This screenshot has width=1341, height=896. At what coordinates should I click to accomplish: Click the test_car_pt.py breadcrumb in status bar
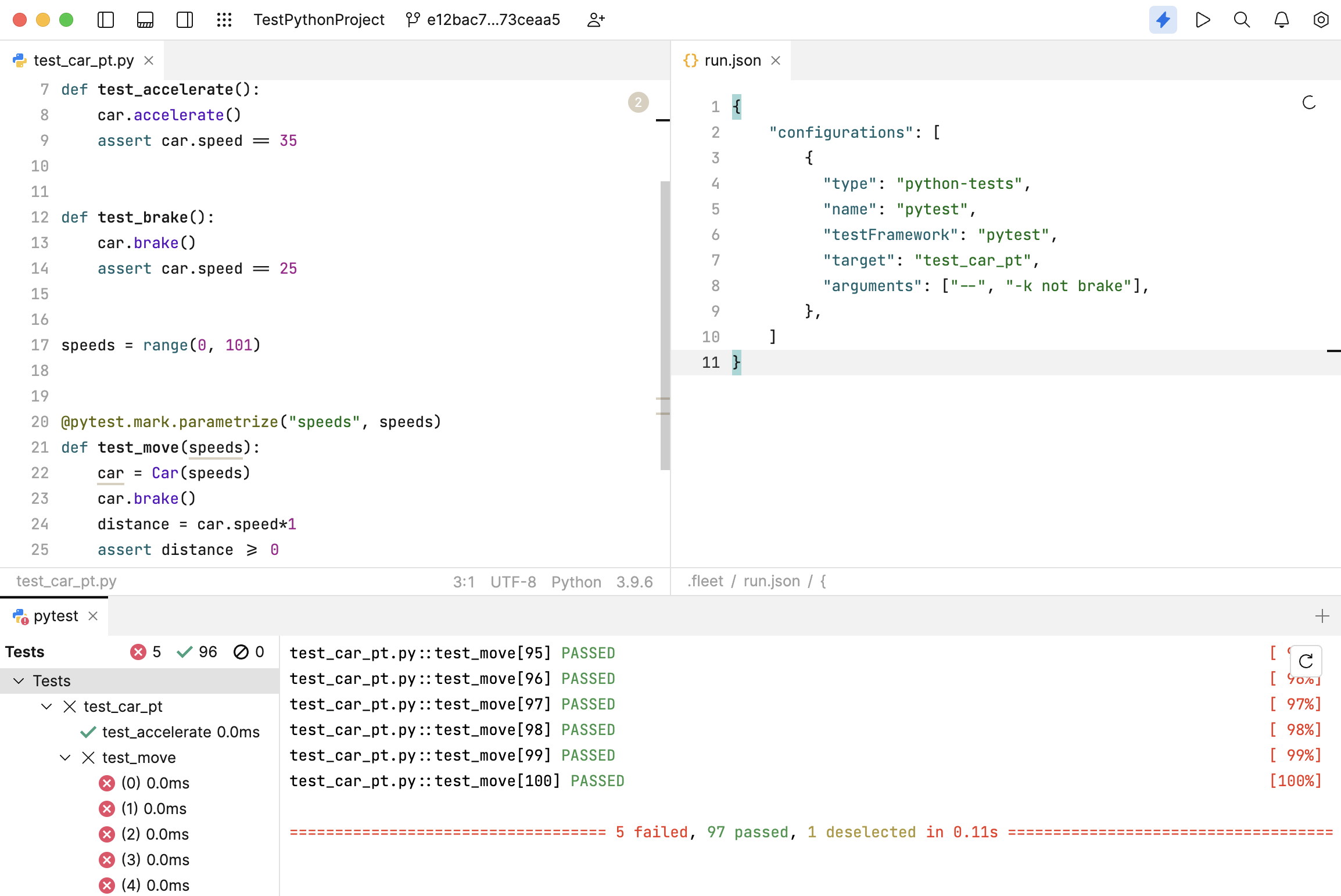(x=66, y=581)
